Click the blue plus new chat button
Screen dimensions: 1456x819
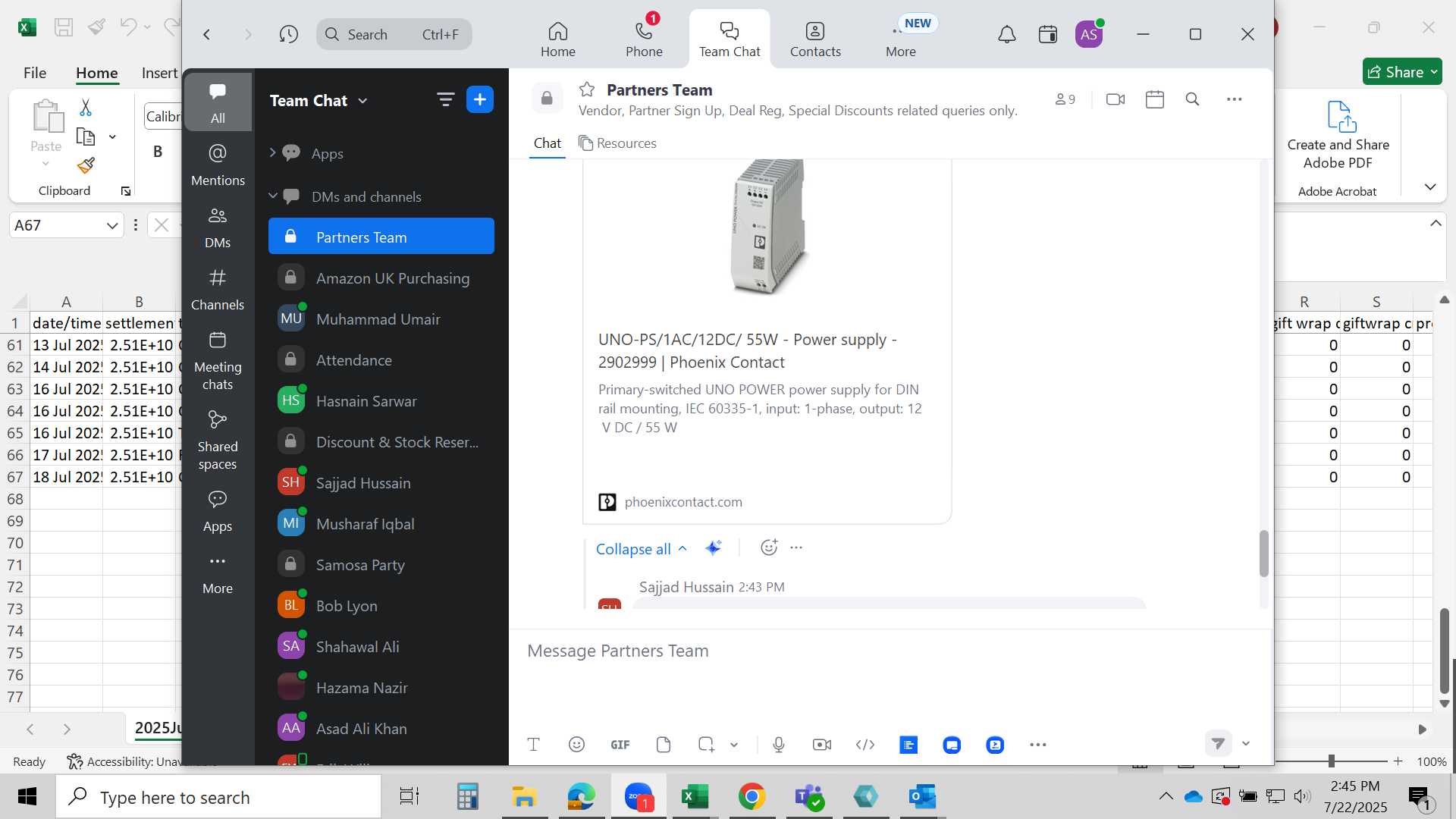pyautogui.click(x=480, y=99)
